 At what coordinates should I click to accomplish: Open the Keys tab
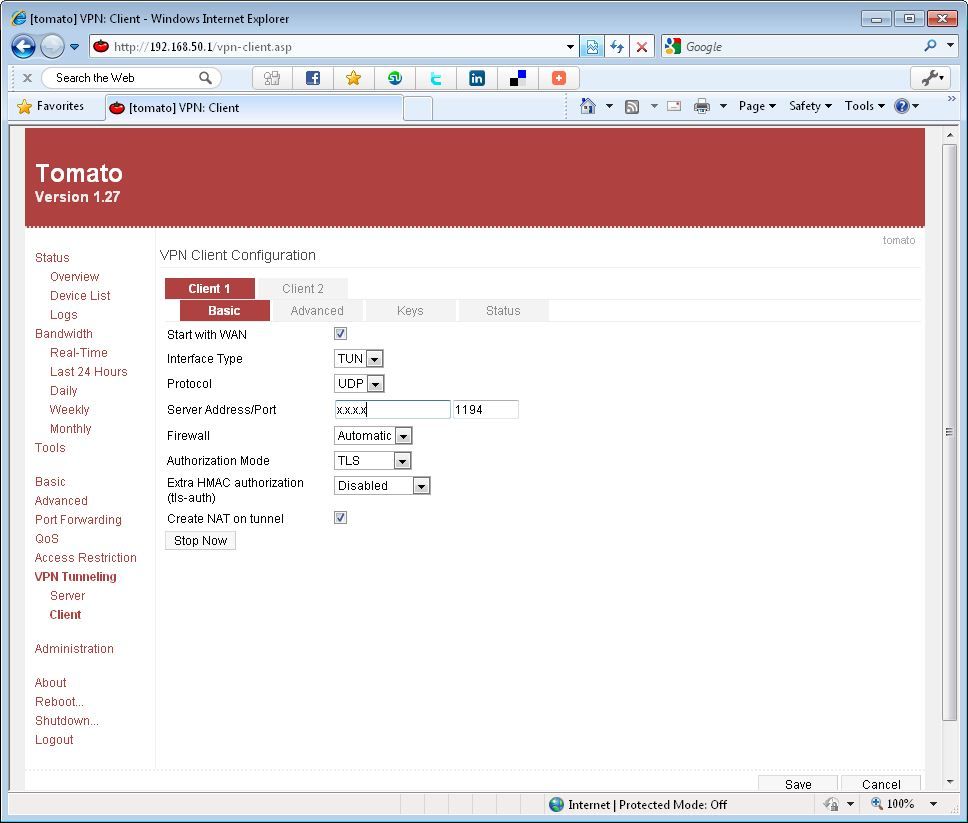click(410, 311)
